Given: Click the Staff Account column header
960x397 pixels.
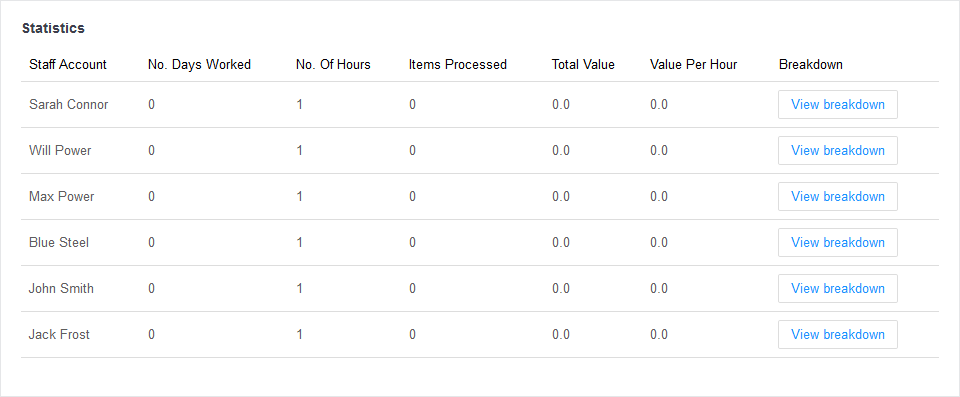Looking at the screenshot, I should 68,64.
